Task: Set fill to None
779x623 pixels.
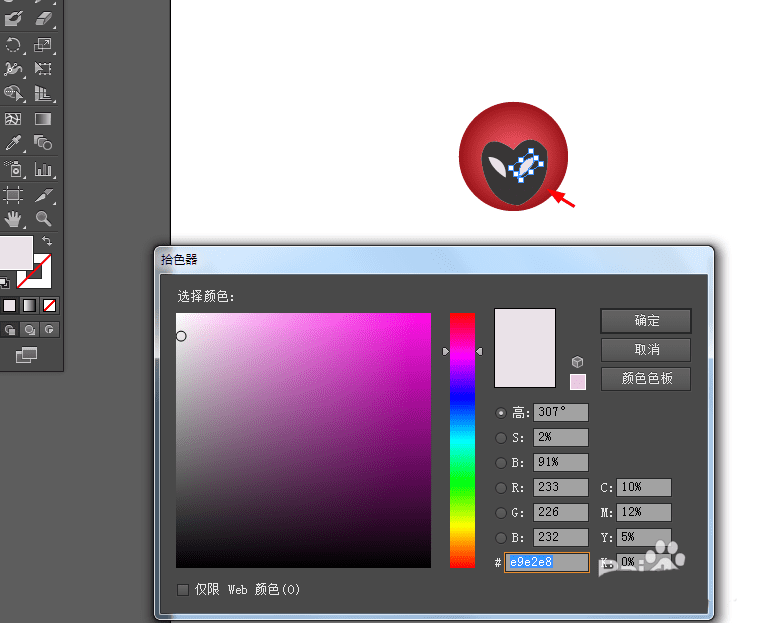Action: point(49,306)
